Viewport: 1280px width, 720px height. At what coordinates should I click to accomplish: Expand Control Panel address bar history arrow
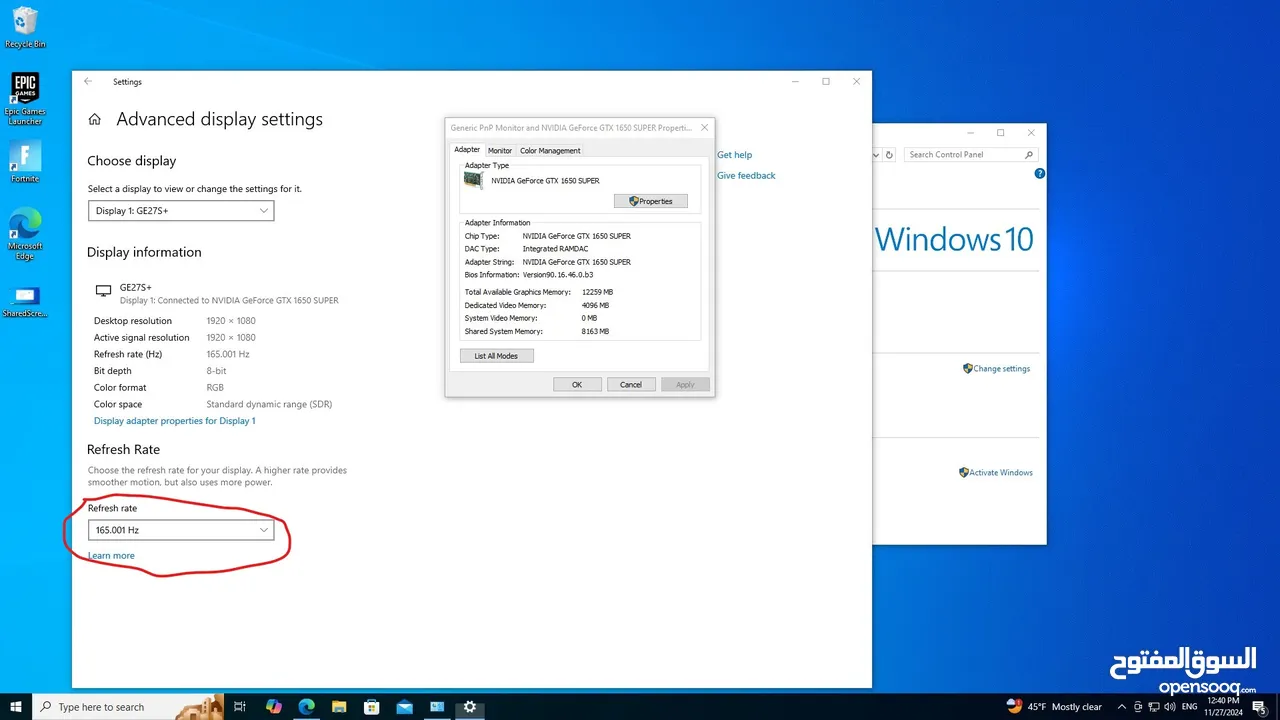point(877,155)
